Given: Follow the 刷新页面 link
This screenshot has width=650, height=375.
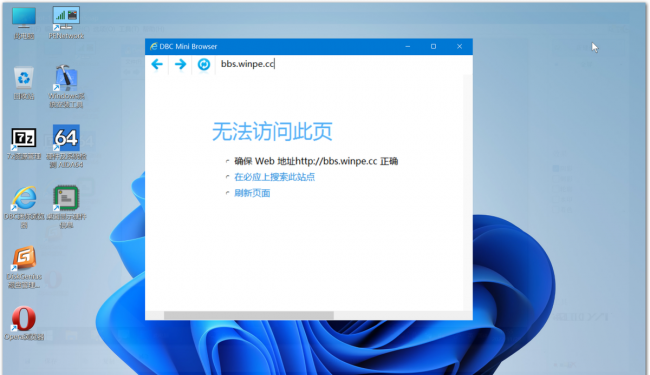Looking at the screenshot, I should [x=252, y=193].
